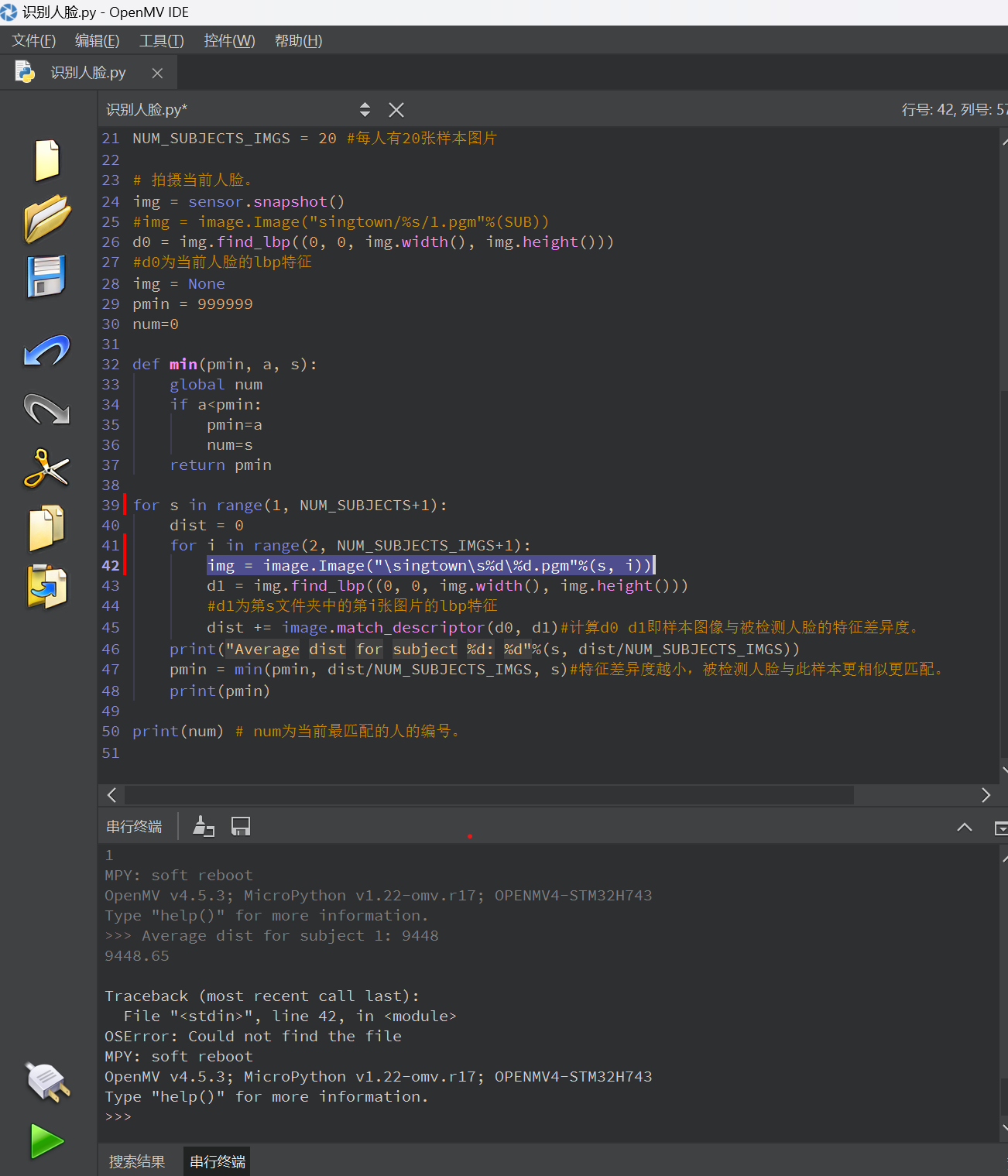Screen dimensions: 1008x1176
Task: Paste with the clipboard arrow icon
Action: pos(46,587)
